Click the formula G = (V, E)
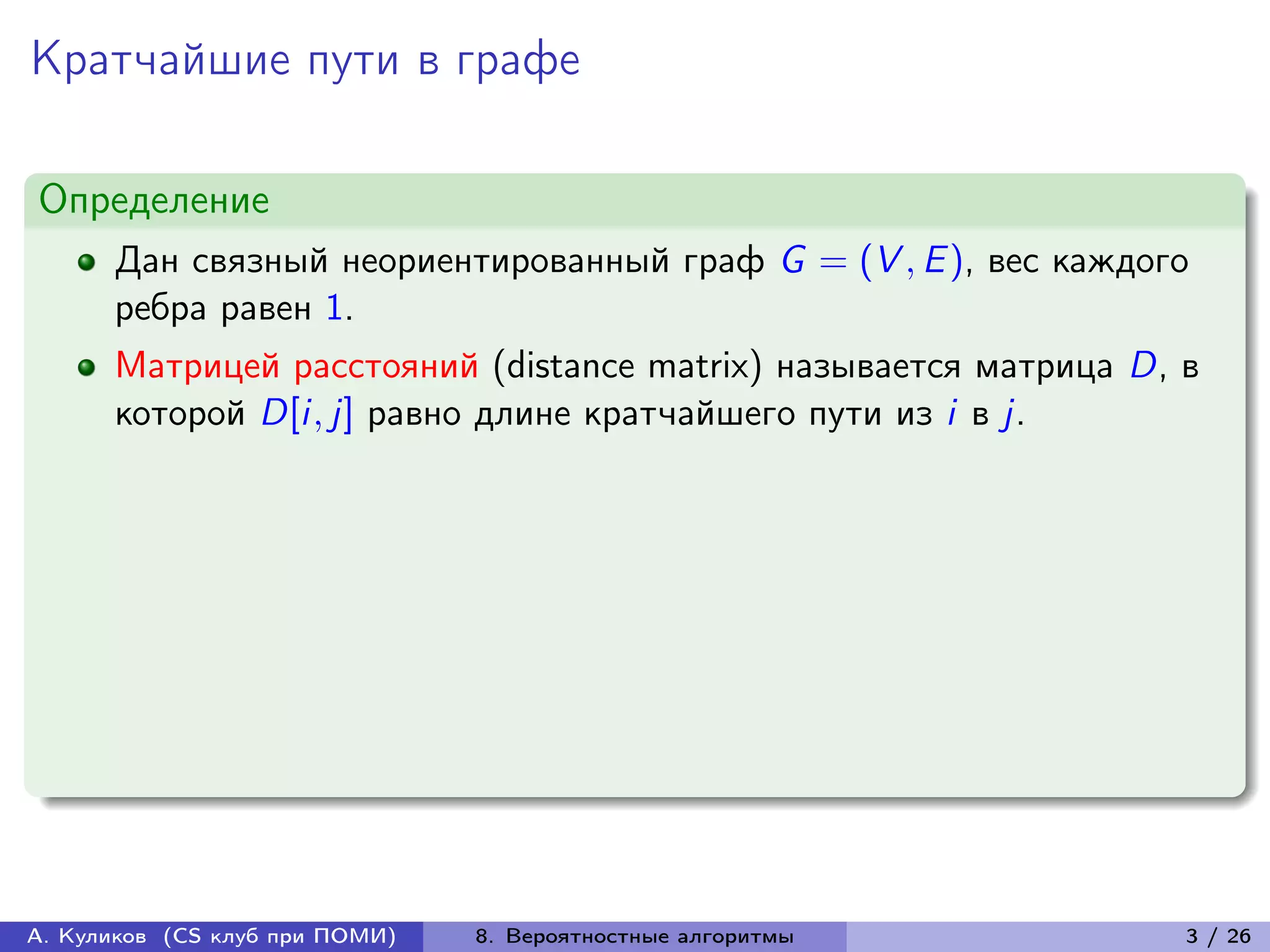The image size is (1270, 952). click(872, 261)
